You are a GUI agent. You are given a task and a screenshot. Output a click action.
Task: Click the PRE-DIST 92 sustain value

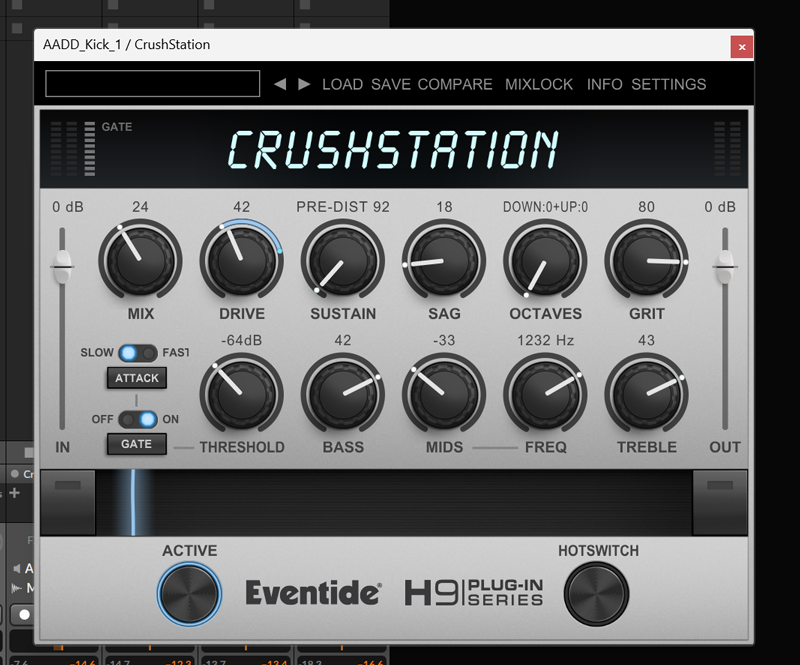point(343,207)
